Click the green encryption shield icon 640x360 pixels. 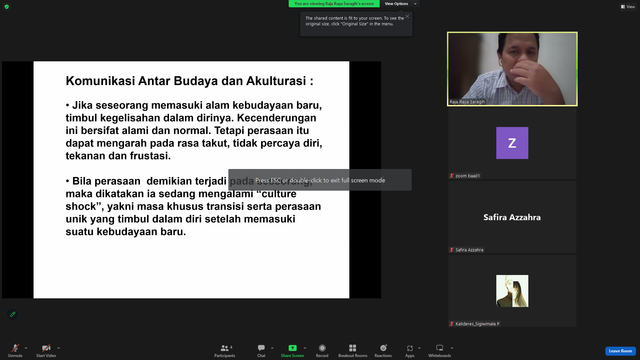tap(7, 7)
